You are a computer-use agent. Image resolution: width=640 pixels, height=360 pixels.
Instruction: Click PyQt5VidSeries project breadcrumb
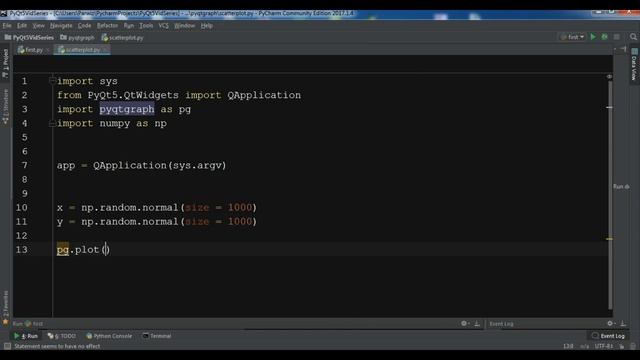coord(29,38)
